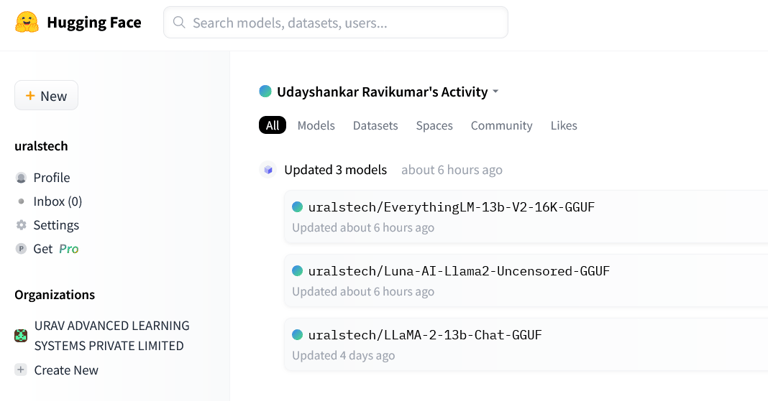Click avatar icon on LLaMA-2-13b-Chat card

[x=297, y=335]
